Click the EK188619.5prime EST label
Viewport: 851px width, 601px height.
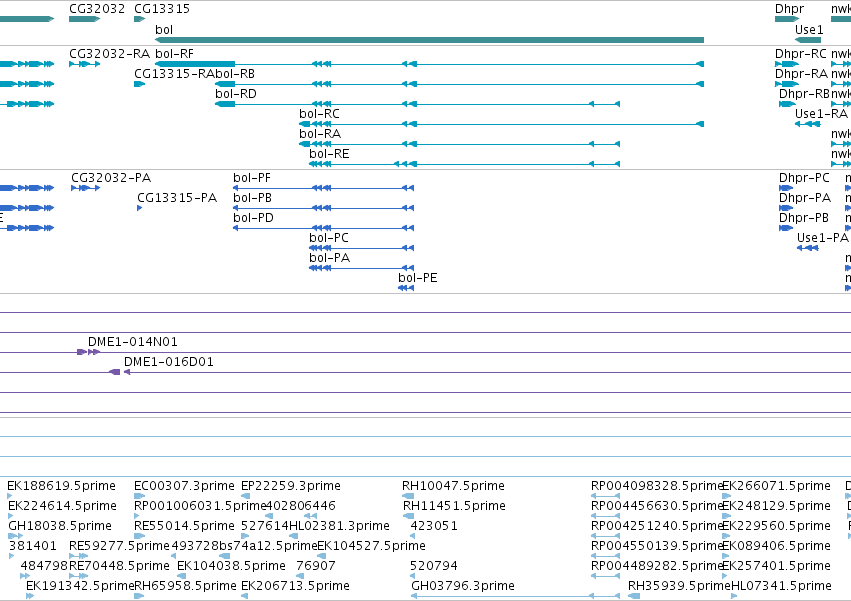tap(61, 486)
